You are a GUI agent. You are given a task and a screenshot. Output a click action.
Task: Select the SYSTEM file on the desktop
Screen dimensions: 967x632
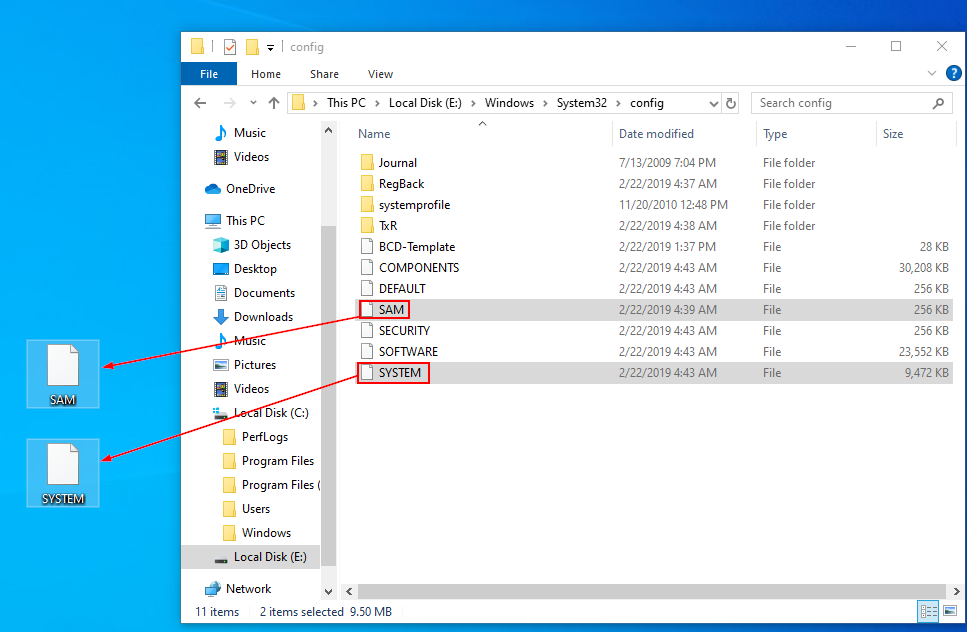coord(62,474)
